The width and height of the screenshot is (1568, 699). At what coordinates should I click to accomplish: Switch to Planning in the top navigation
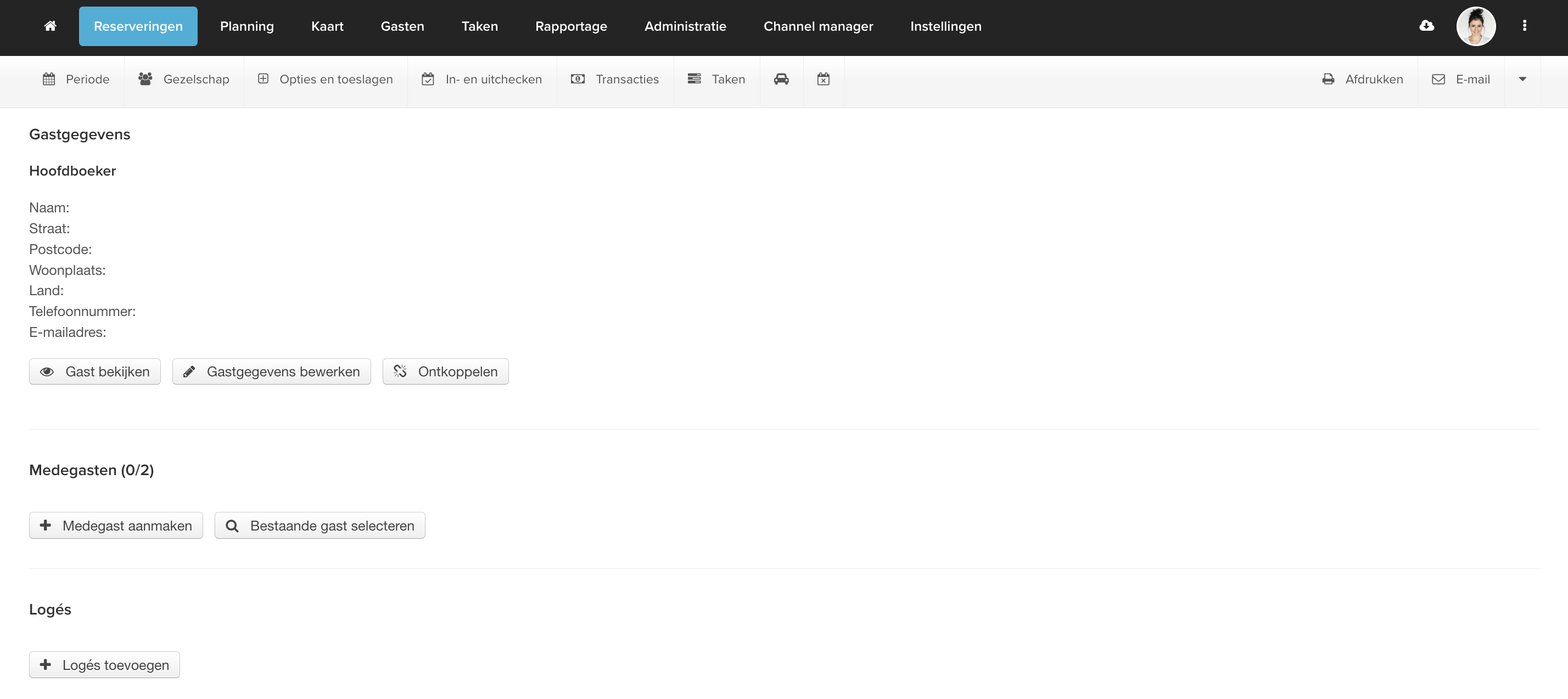point(247,26)
